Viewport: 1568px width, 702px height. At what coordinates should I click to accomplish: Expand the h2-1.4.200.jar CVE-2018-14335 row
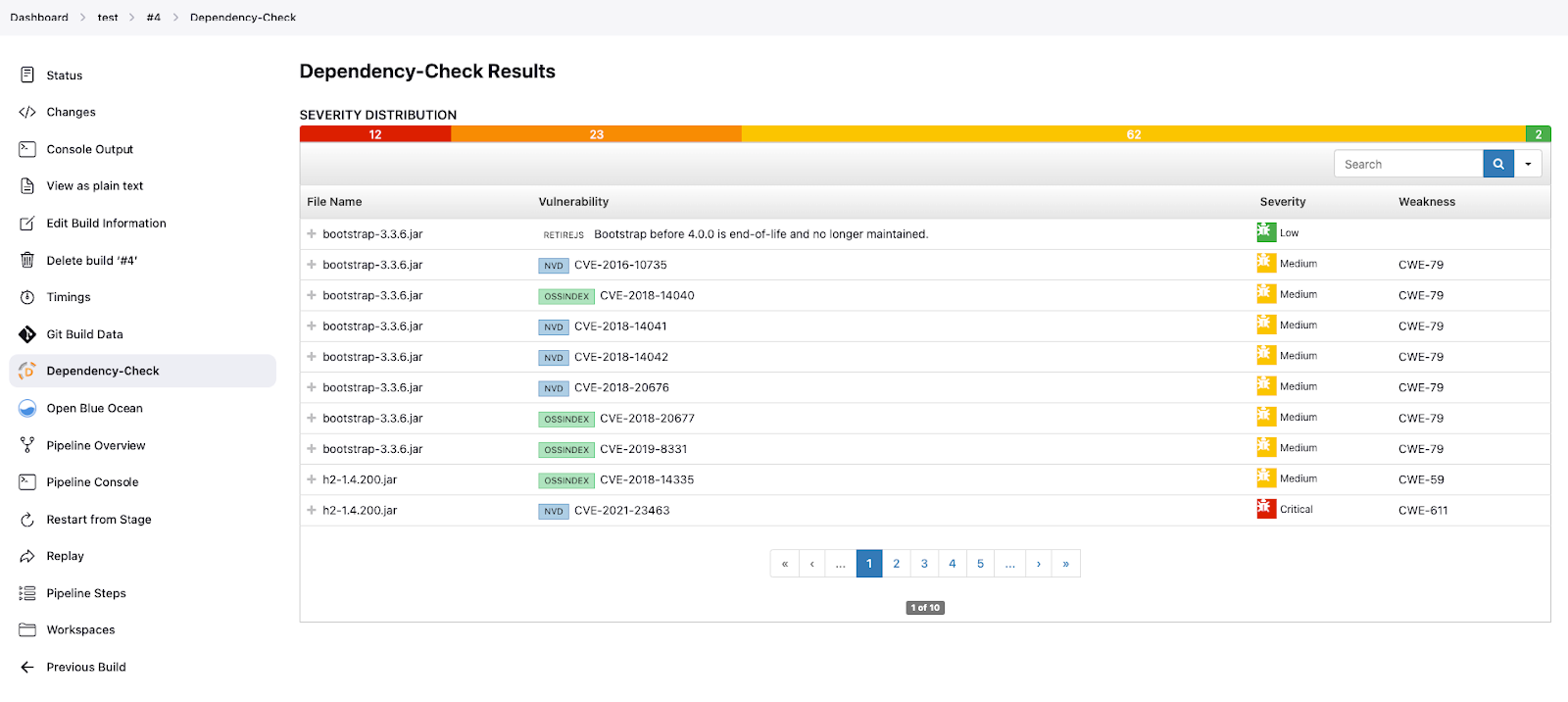(x=312, y=479)
